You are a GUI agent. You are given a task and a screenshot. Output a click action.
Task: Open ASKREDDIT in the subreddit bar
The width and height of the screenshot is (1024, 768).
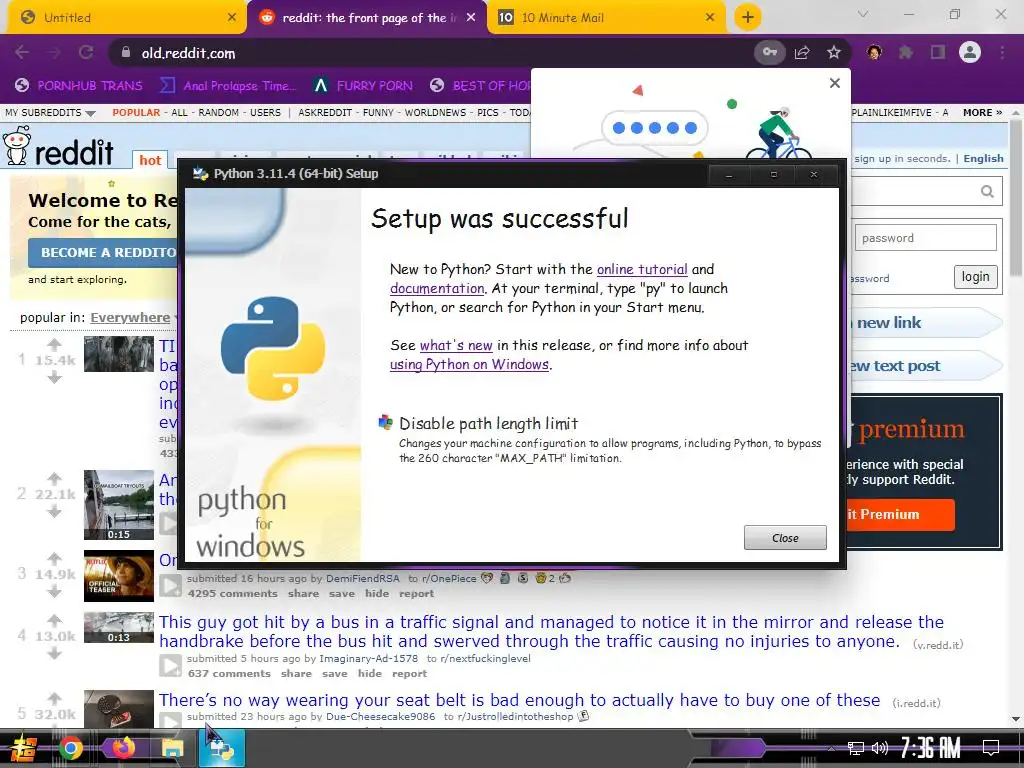pos(325,112)
